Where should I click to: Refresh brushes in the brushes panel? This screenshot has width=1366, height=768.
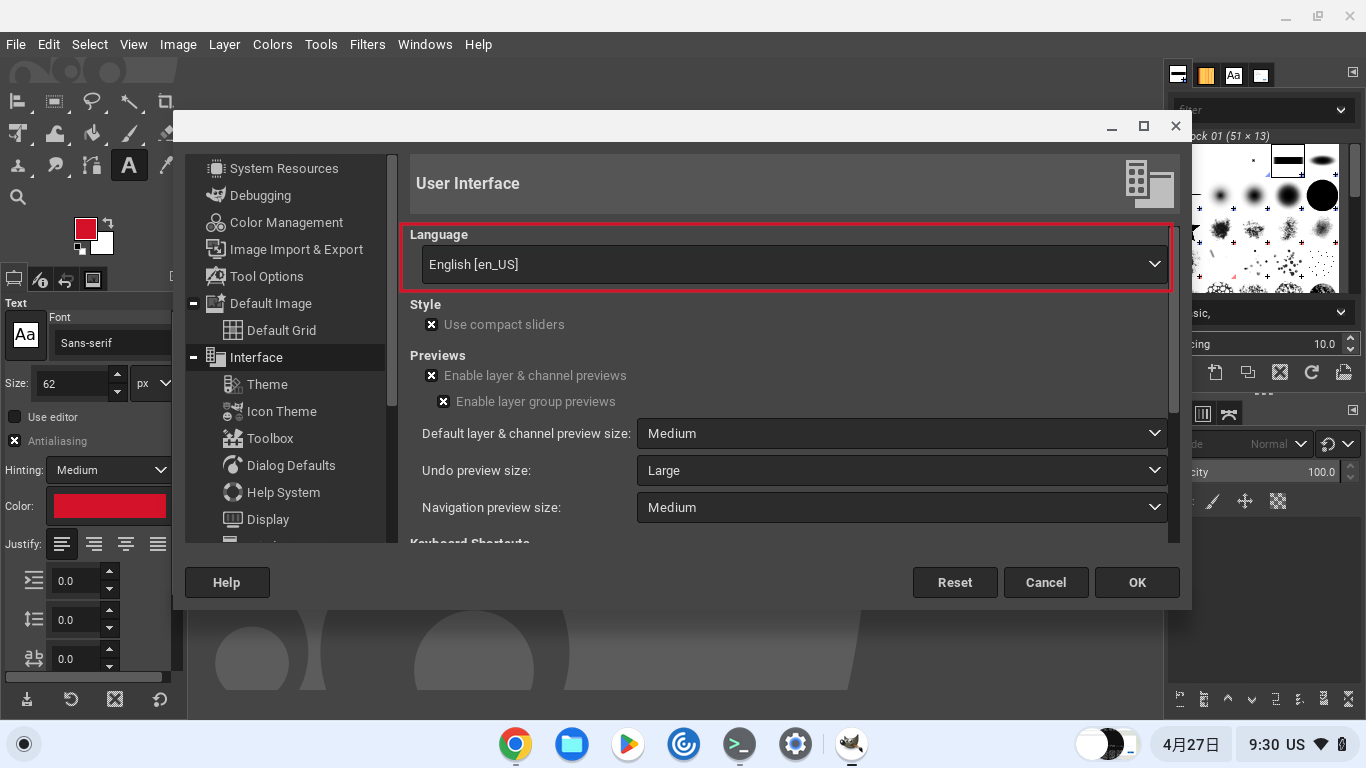click(x=1312, y=372)
